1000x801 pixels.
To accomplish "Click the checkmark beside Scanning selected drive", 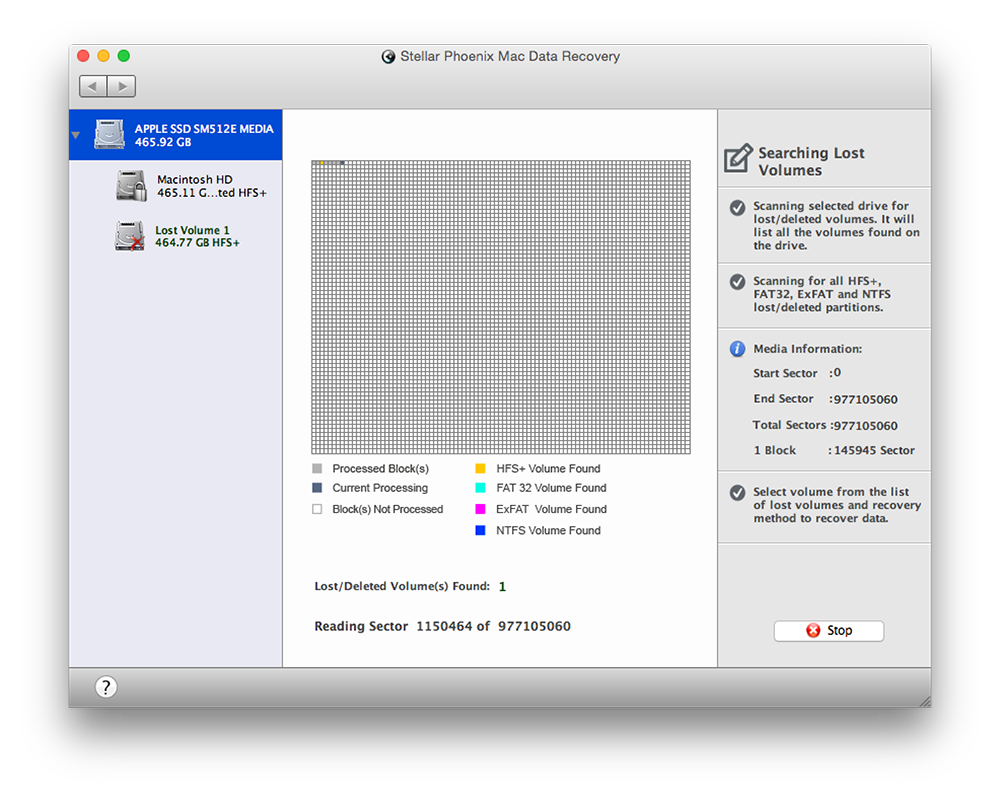I will pyautogui.click(x=737, y=207).
